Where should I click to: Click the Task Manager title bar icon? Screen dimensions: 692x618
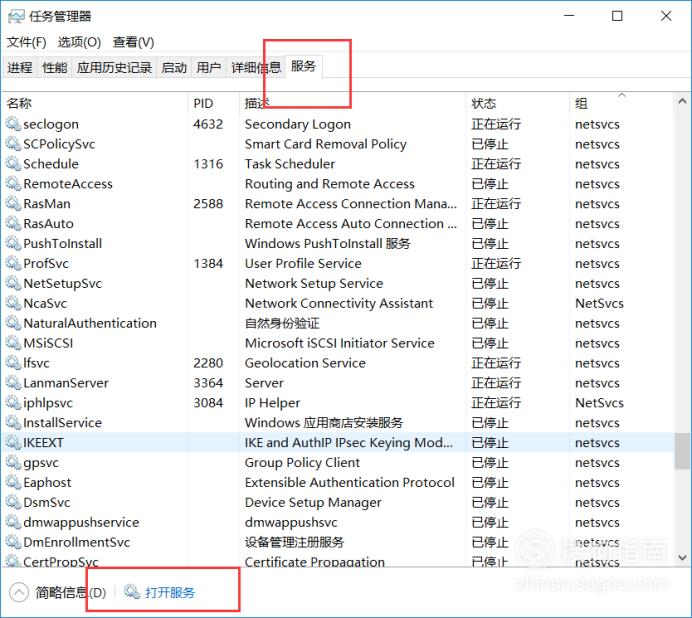tap(16, 17)
